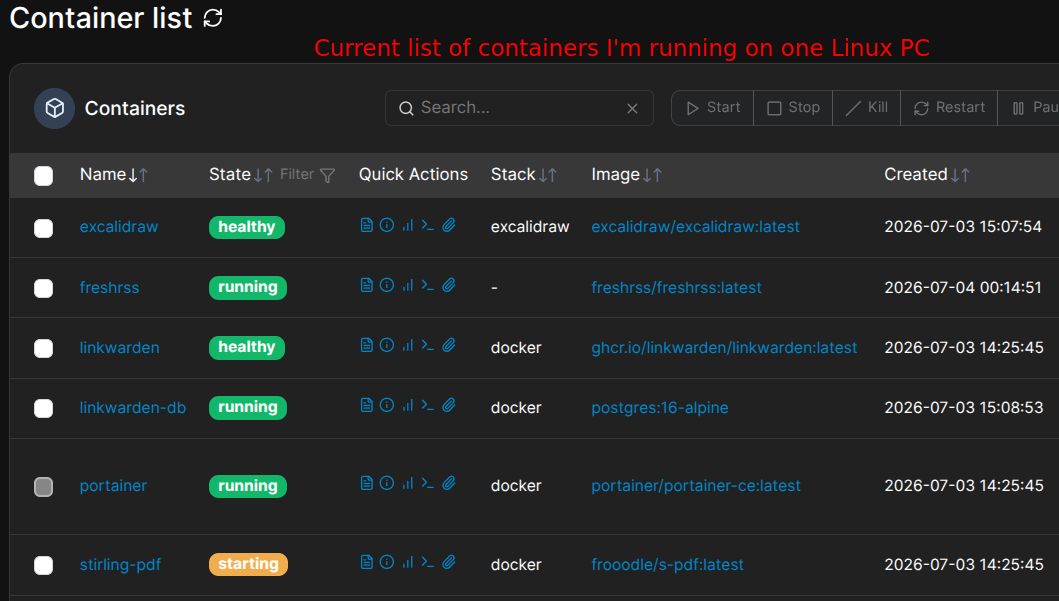Viewport: 1059px width, 601px height.
Task: Inspect freshrss container info icon
Action: point(387,285)
